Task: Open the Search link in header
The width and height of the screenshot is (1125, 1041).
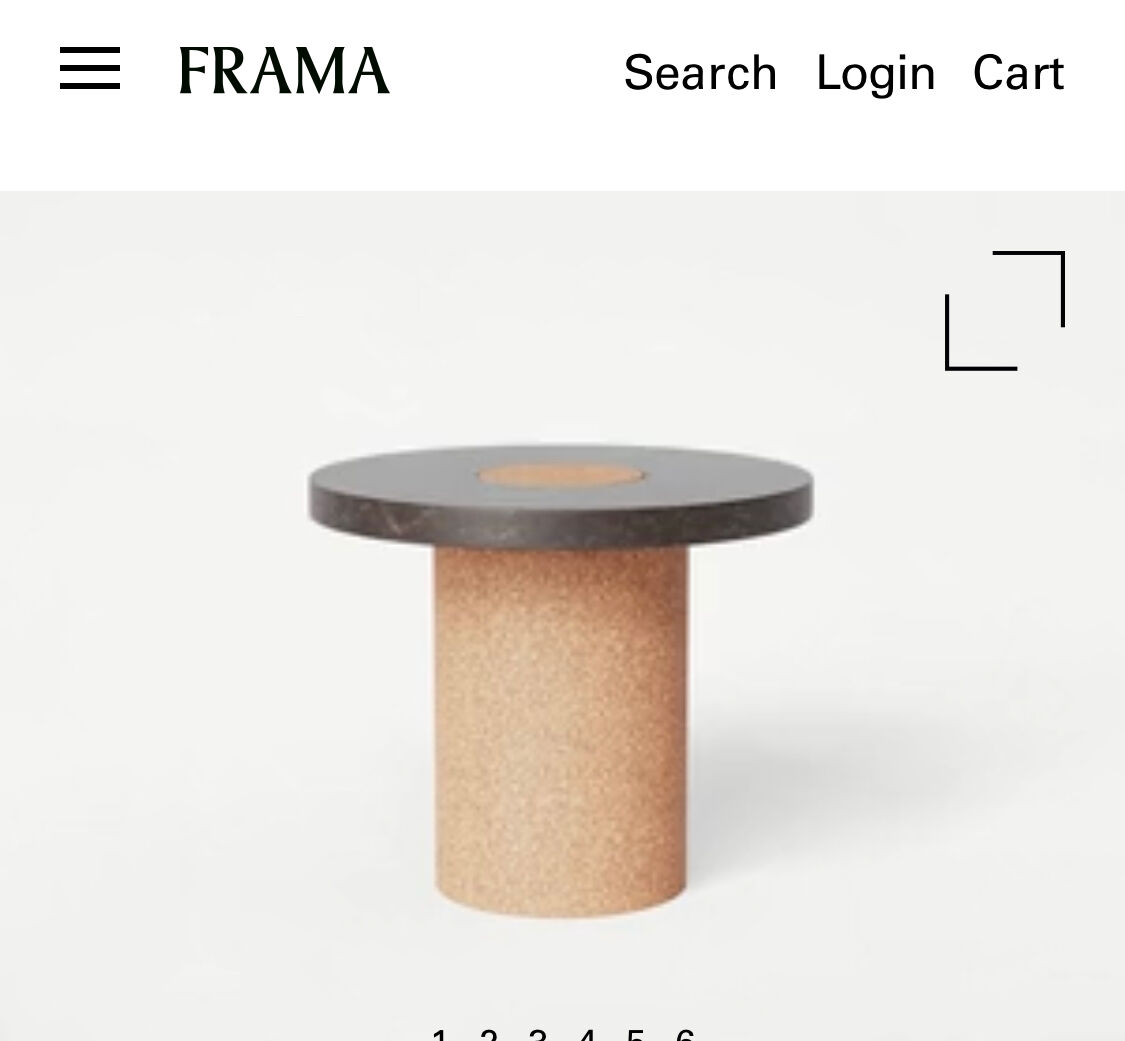Action: pyautogui.click(x=700, y=72)
